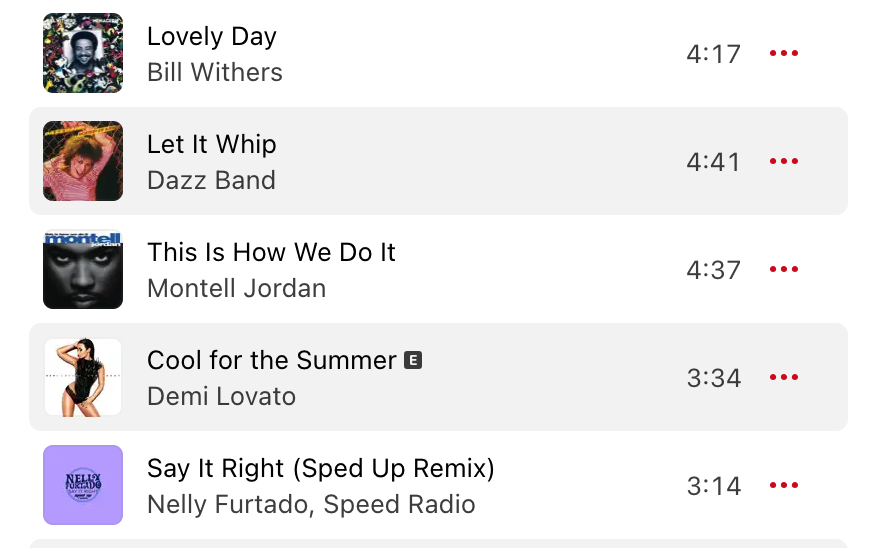The image size is (880, 548).
Task: Visit the Demi Lovato artist page
Action: (x=221, y=397)
